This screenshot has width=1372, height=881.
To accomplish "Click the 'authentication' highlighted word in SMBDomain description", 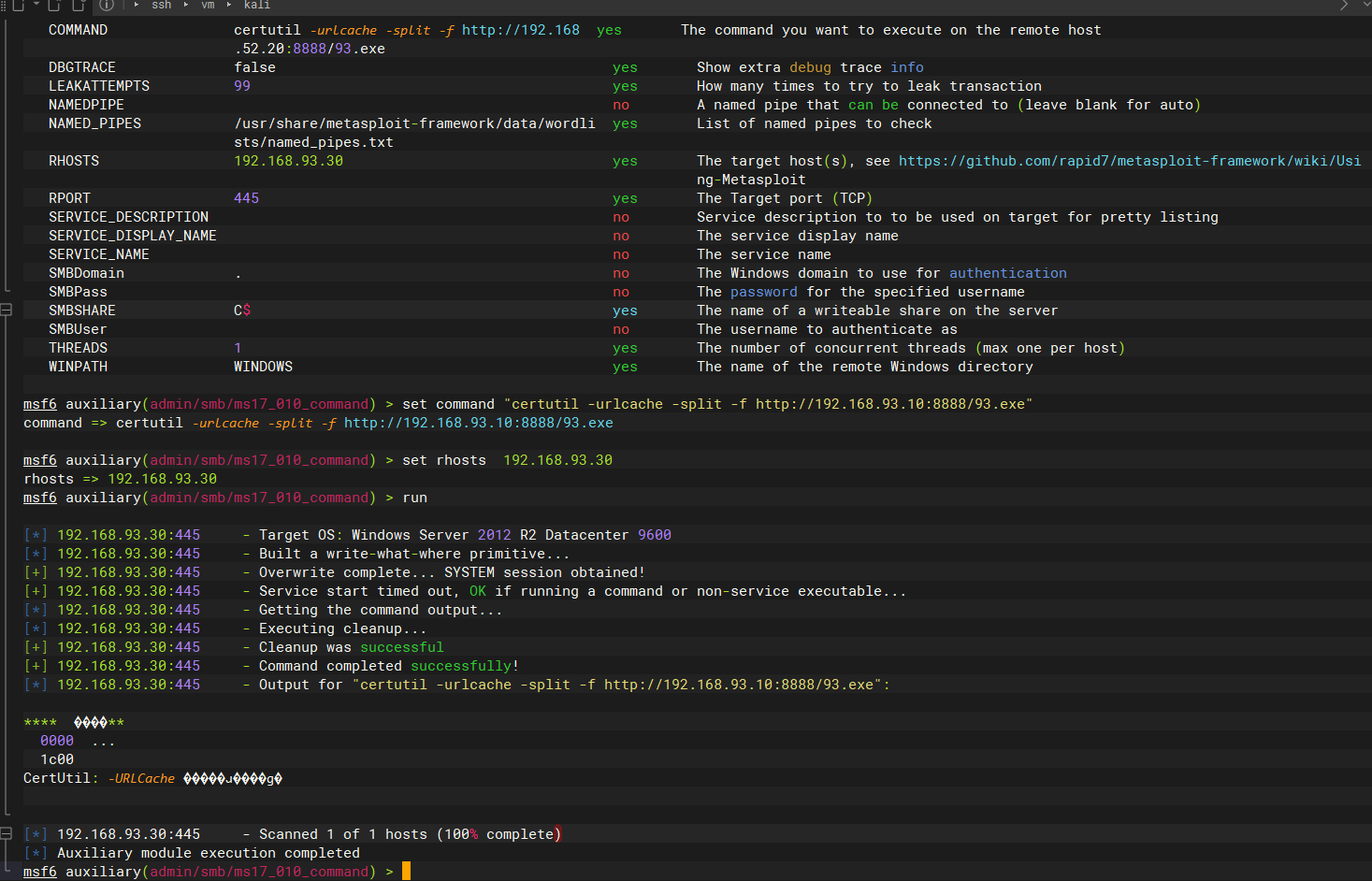I will tap(1007, 273).
